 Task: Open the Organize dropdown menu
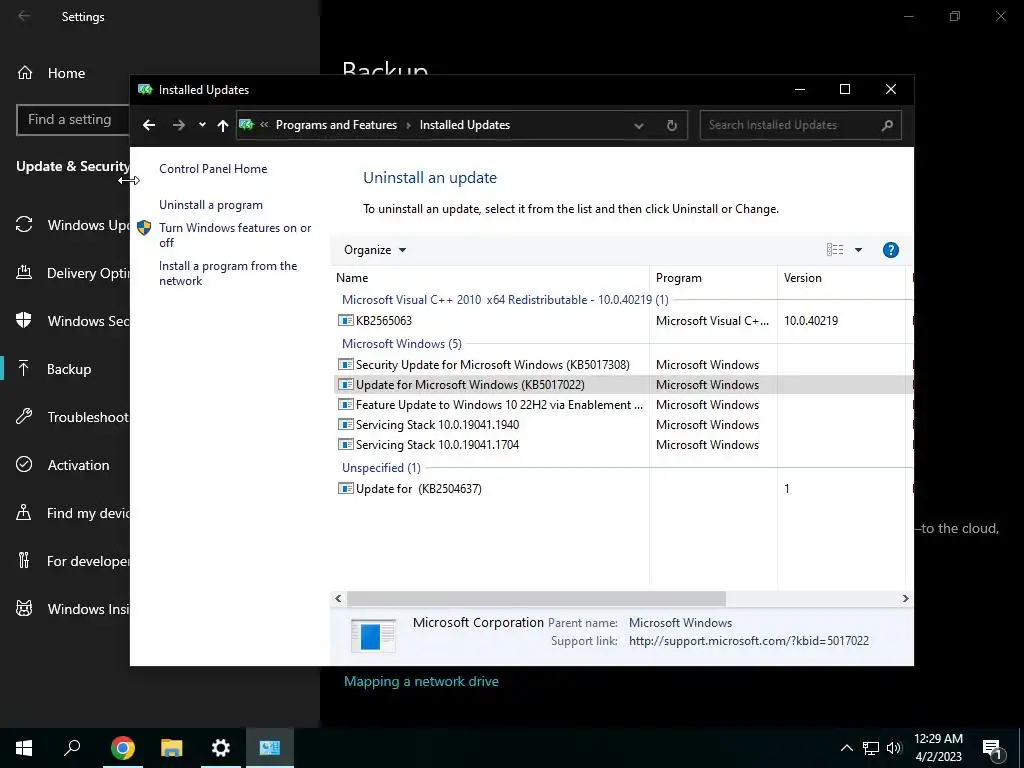tap(375, 250)
